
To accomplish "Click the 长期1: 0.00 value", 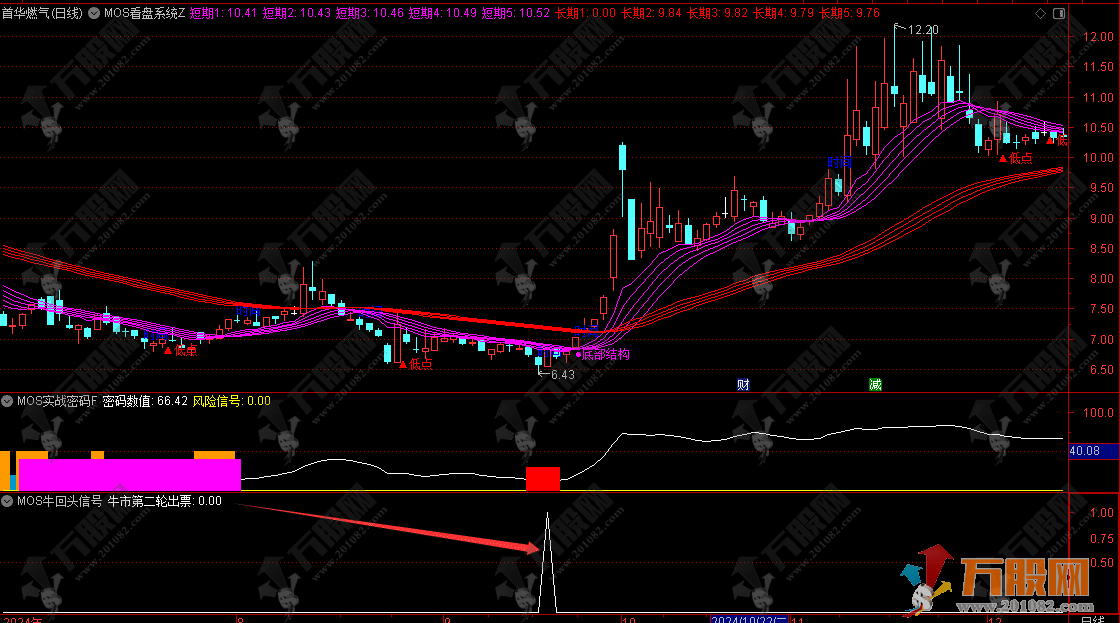I will (586, 13).
